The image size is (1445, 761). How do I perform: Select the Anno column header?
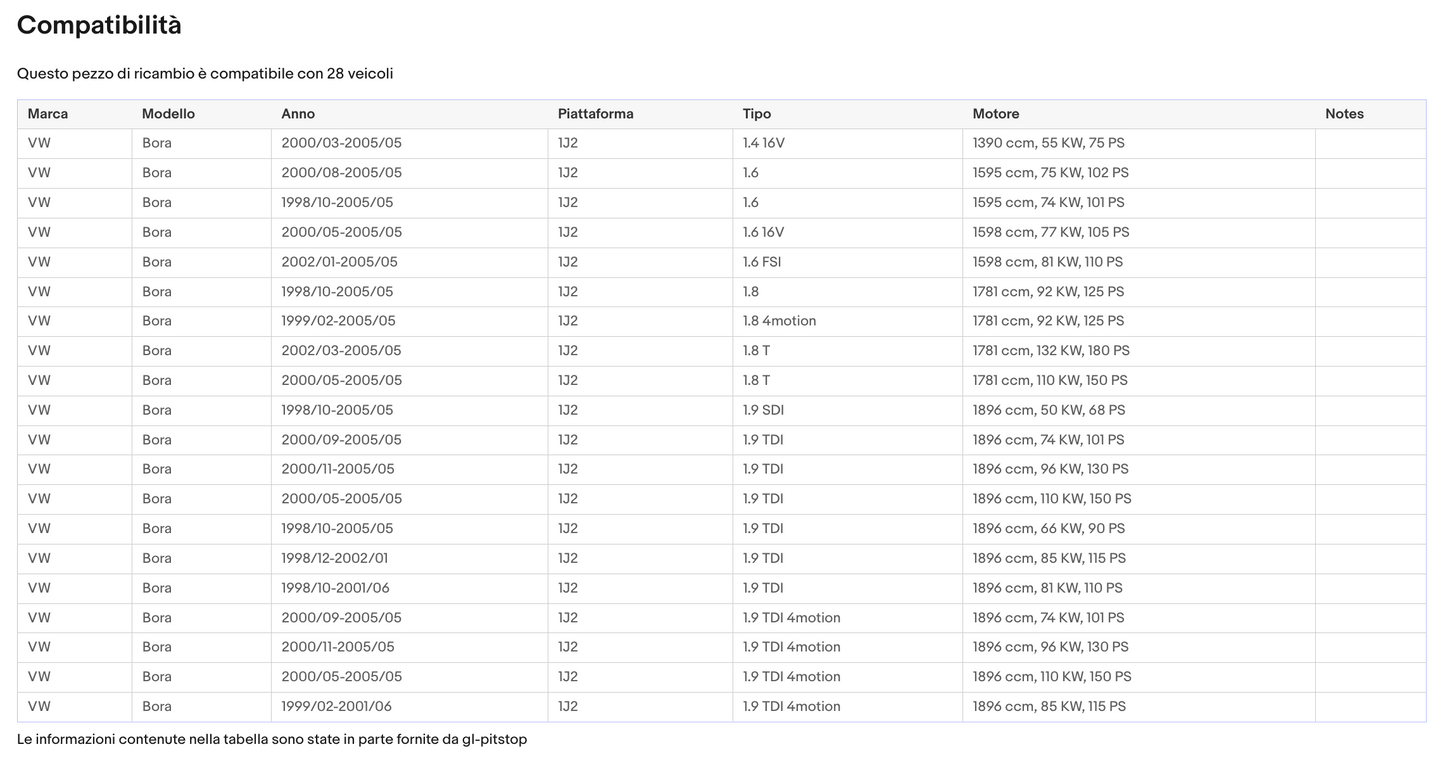(298, 114)
